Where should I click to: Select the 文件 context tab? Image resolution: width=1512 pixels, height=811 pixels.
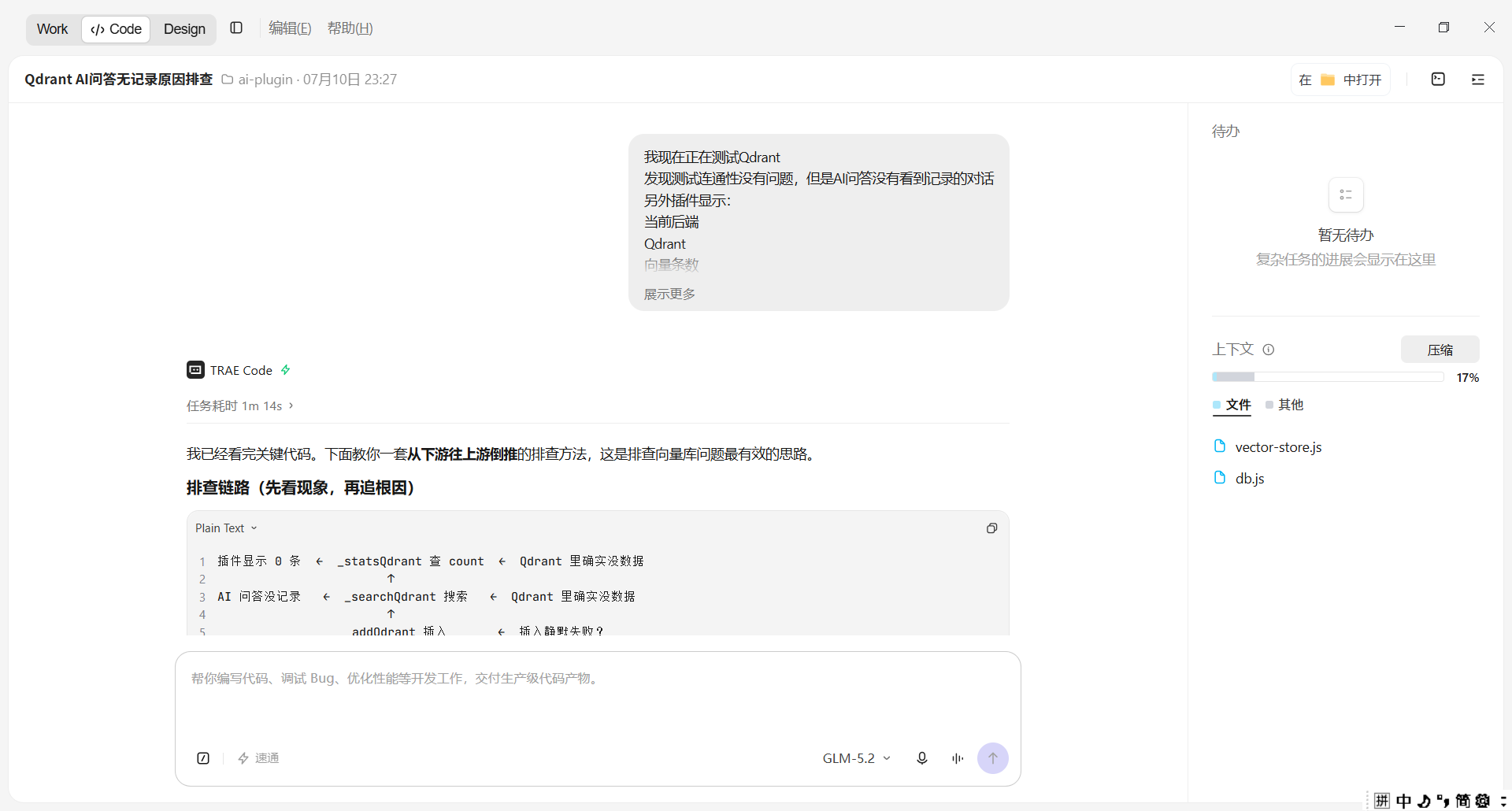pyautogui.click(x=1232, y=405)
